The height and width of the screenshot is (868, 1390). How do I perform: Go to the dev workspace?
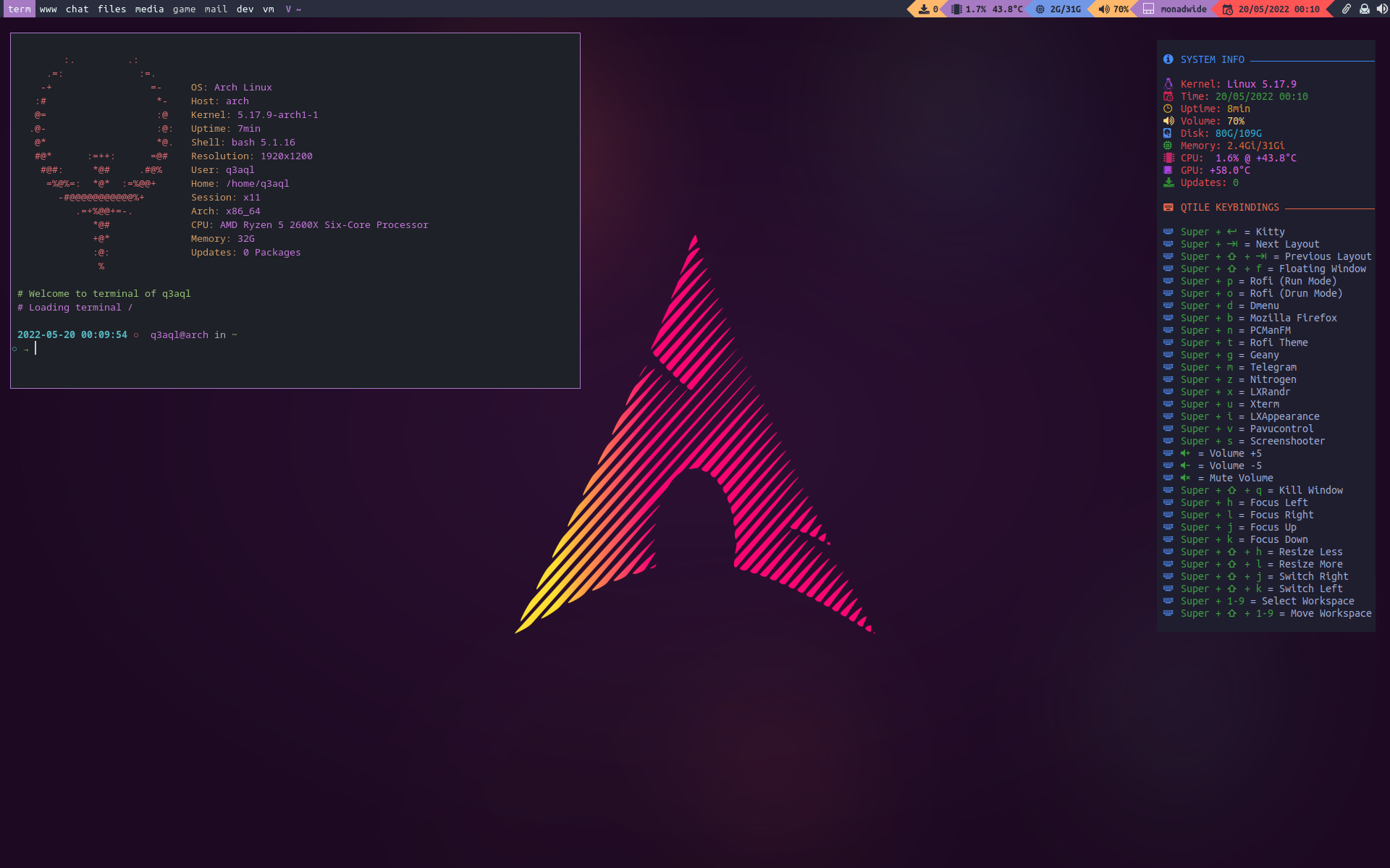pyautogui.click(x=245, y=9)
